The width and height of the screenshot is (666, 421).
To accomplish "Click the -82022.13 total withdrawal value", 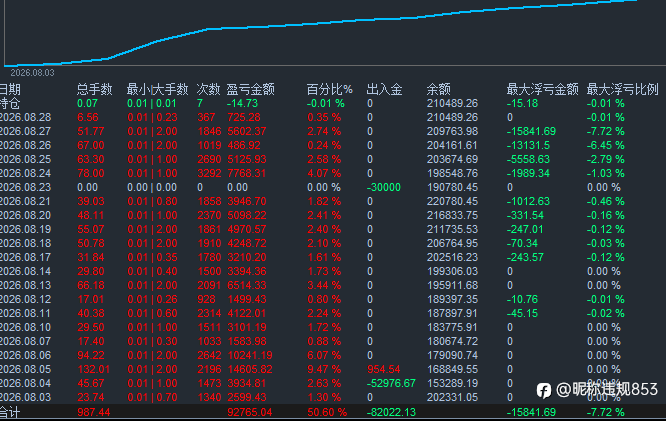I will [391, 412].
